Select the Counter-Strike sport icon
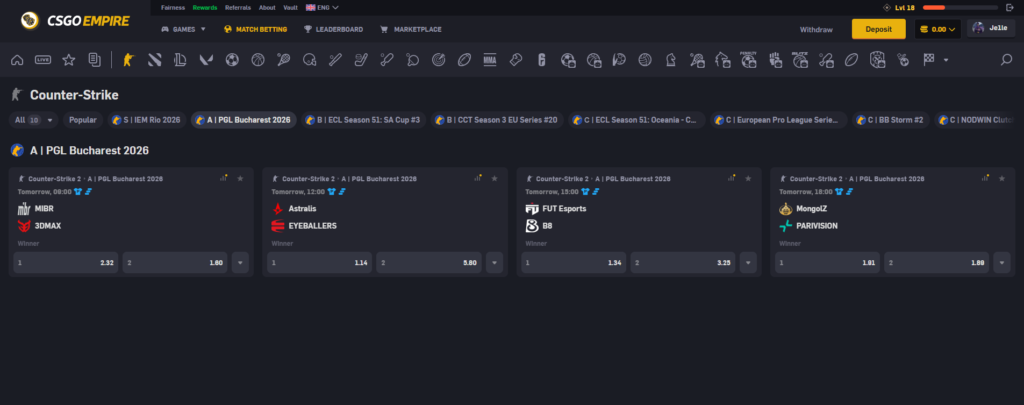Screen dimensions: 1024x405 tap(128, 60)
